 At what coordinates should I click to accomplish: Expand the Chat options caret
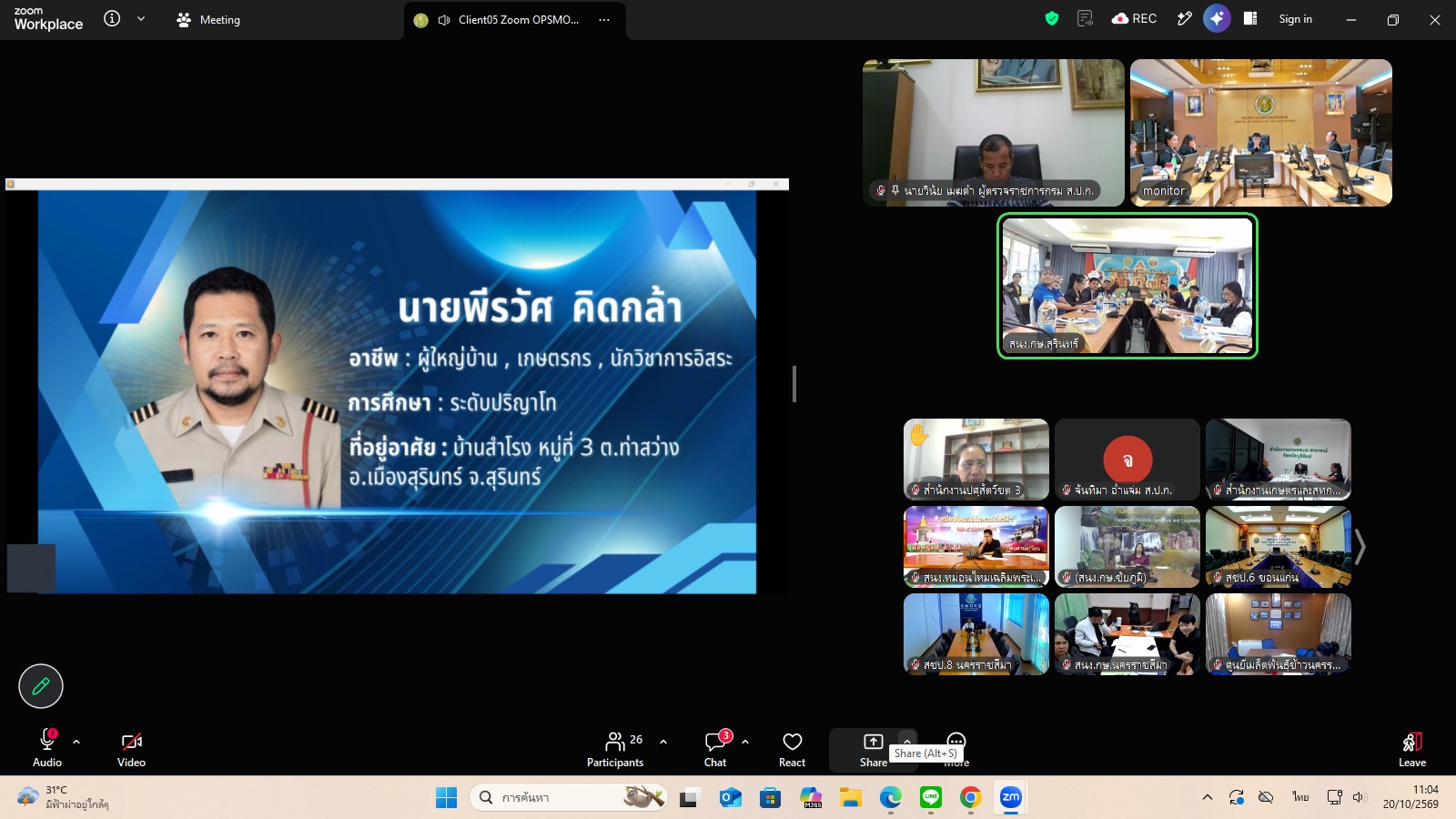pyautogui.click(x=745, y=742)
